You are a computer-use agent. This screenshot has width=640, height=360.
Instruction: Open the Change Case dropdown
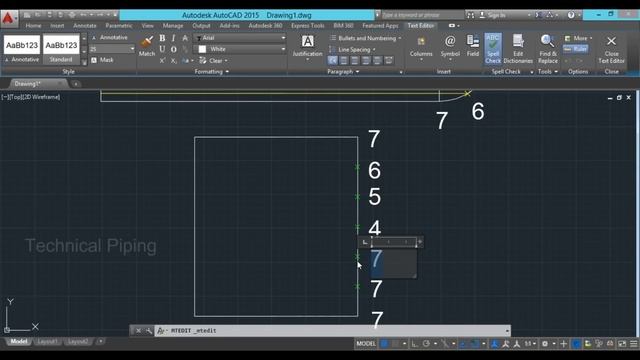pyautogui.click(x=187, y=60)
